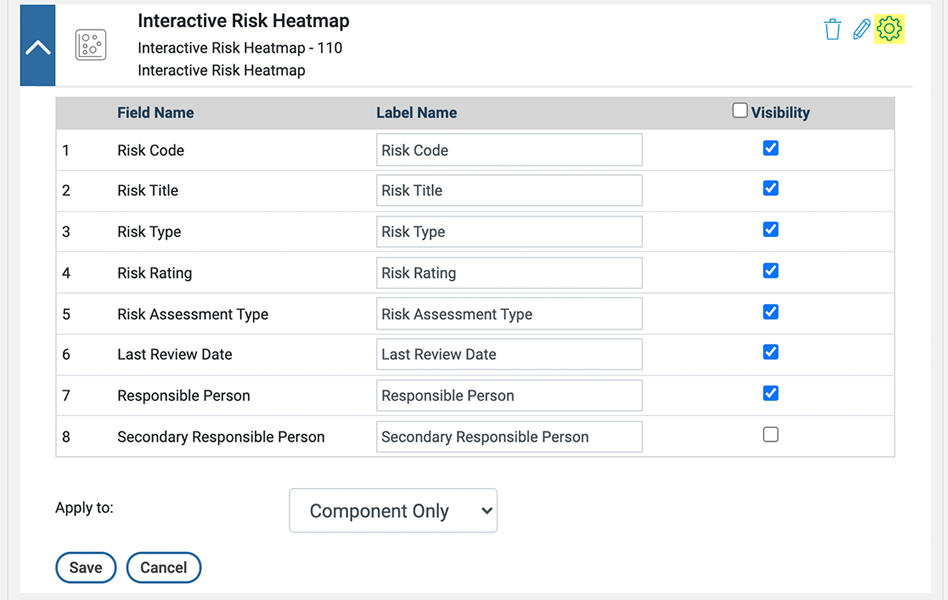
Task: Enable visibility for Secondary Responsible Person
Action: [770, 434]
